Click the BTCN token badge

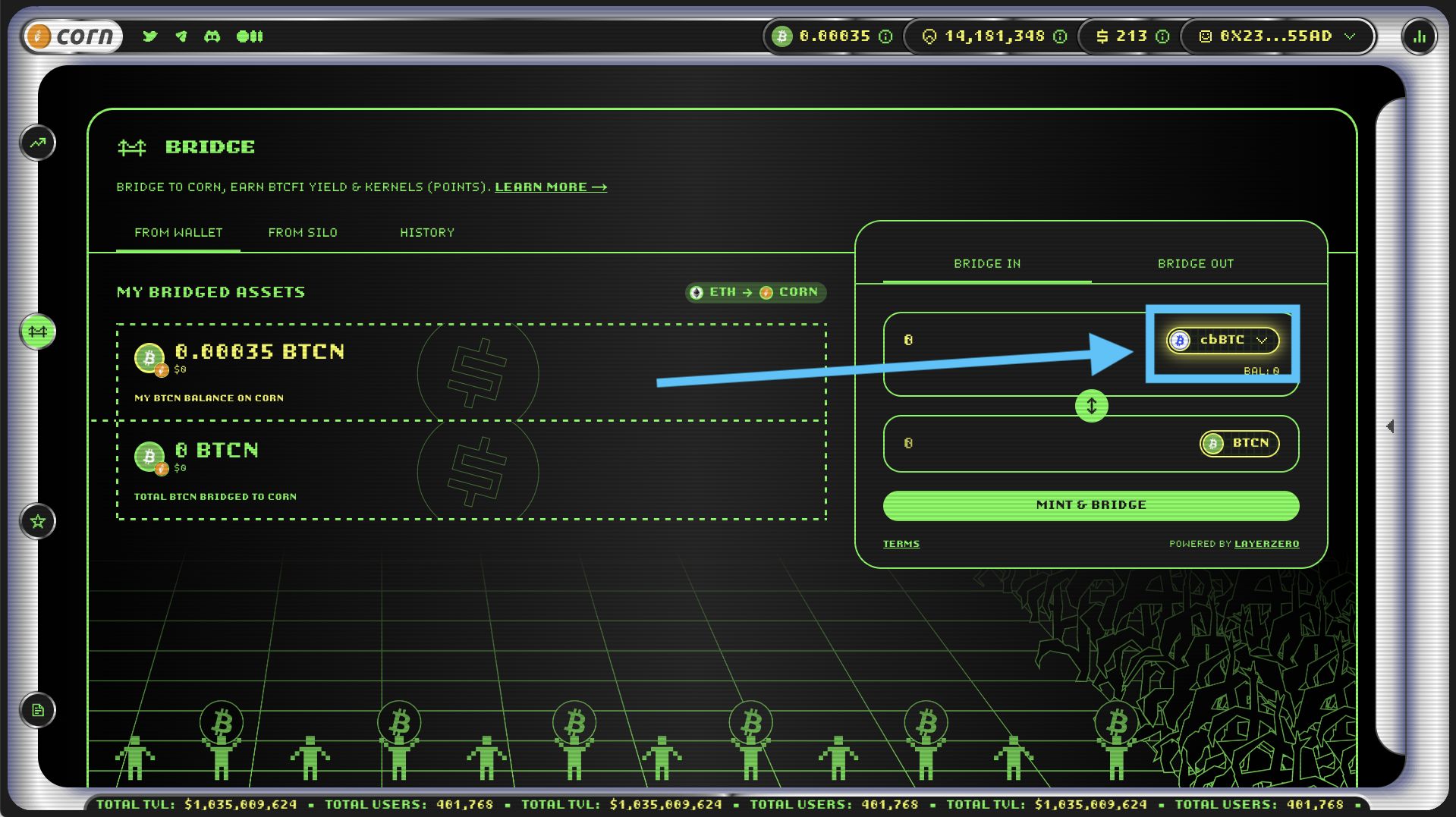1239,444
